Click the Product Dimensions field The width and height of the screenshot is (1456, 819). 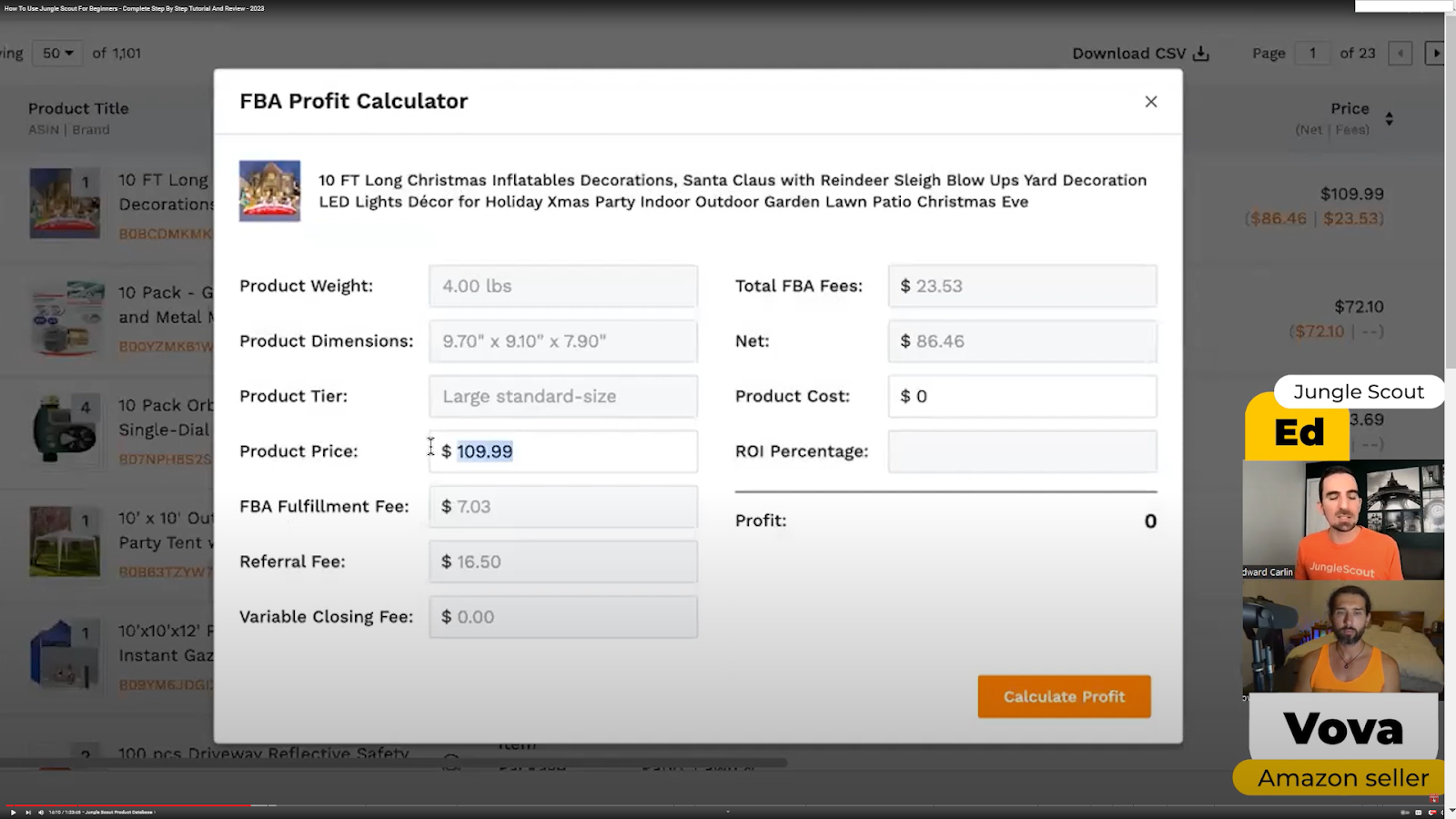coord(563,341)
